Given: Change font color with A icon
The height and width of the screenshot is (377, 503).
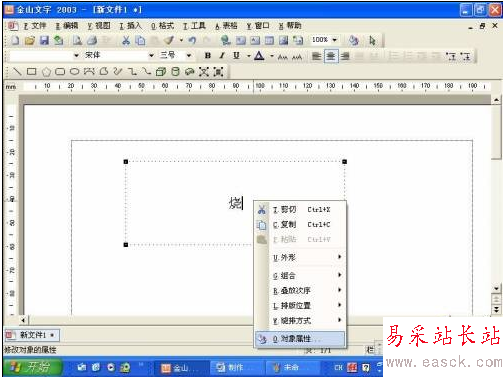Looking at the screenshot, I should [x=259, y=56].
